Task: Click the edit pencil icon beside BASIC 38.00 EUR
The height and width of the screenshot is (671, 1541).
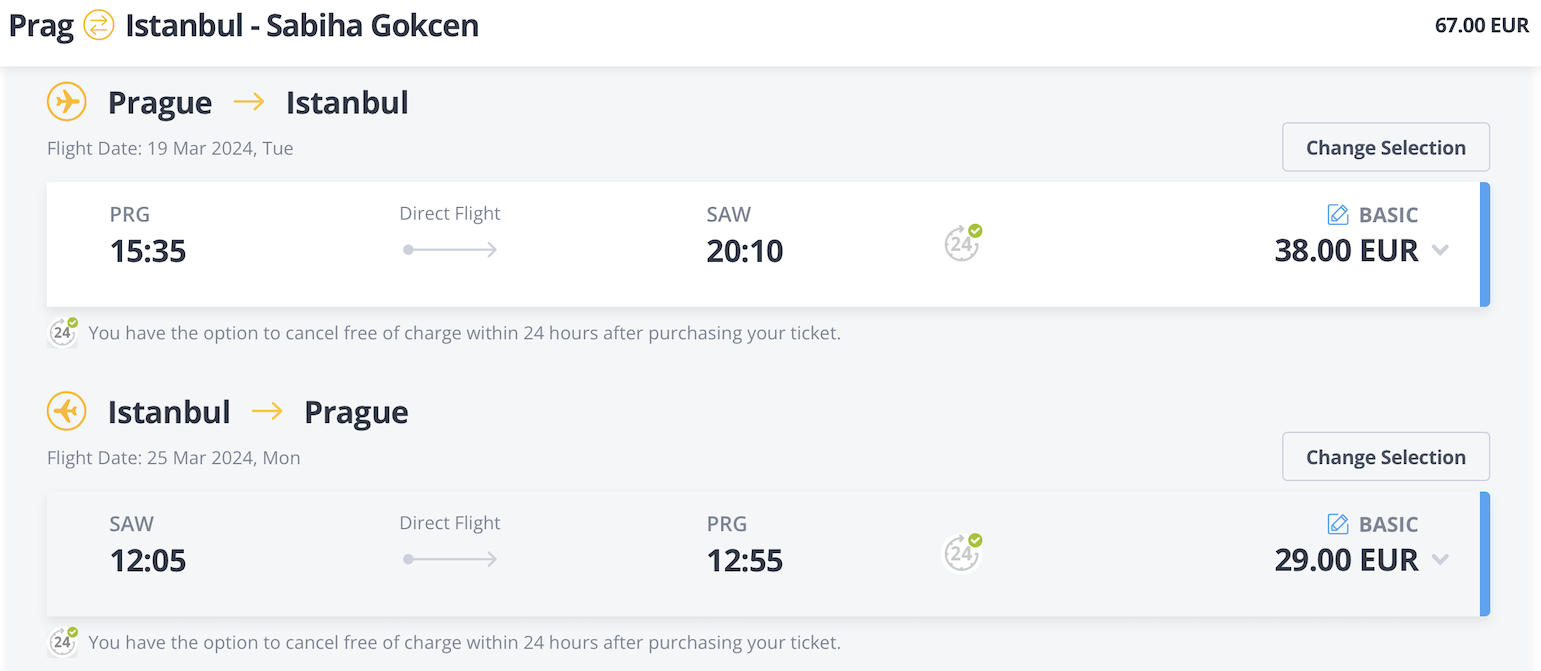Action: click(1337, 214)
